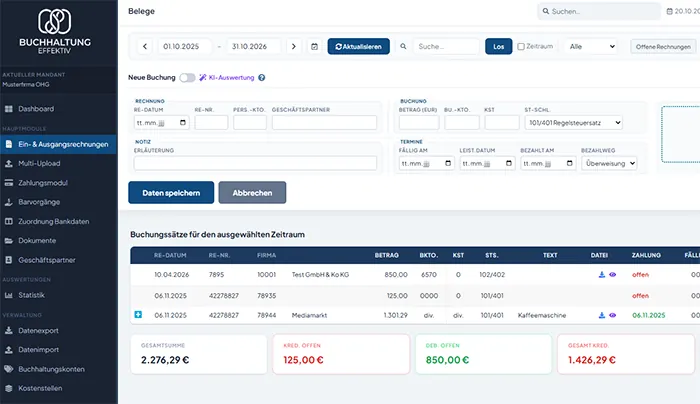Click the dashed file upload drop area
700x404 pixels.
[680, 134]
